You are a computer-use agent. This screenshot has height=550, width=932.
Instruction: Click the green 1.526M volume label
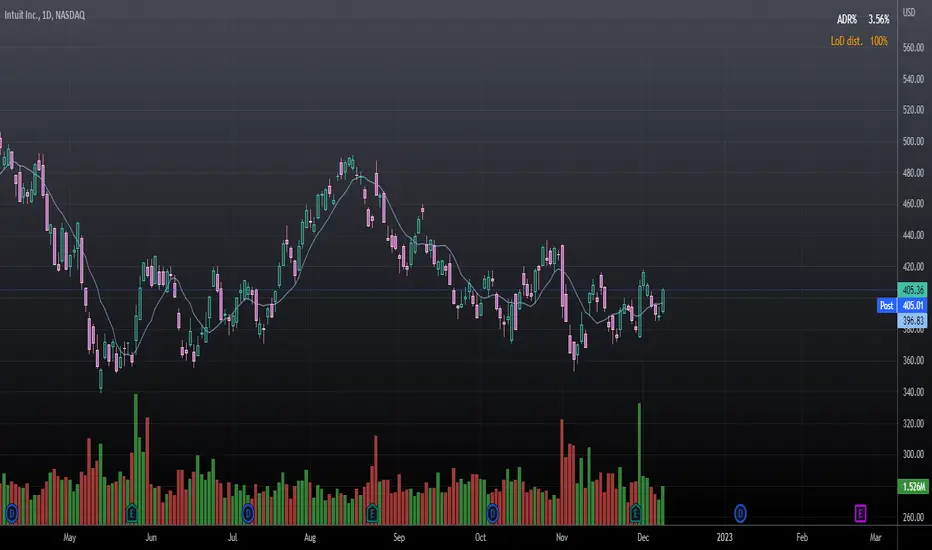click(x=912, y=486)
